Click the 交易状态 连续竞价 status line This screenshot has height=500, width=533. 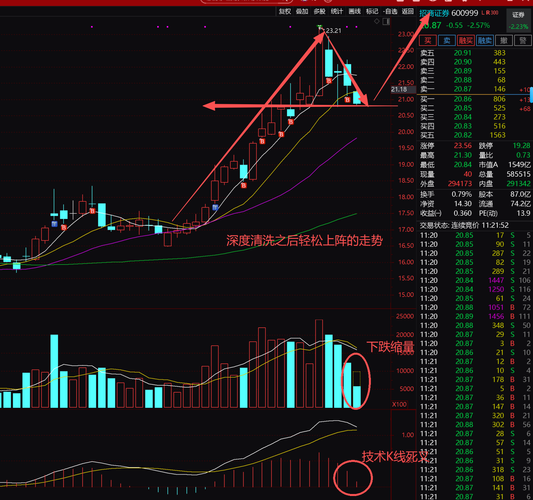pos(464,226)
